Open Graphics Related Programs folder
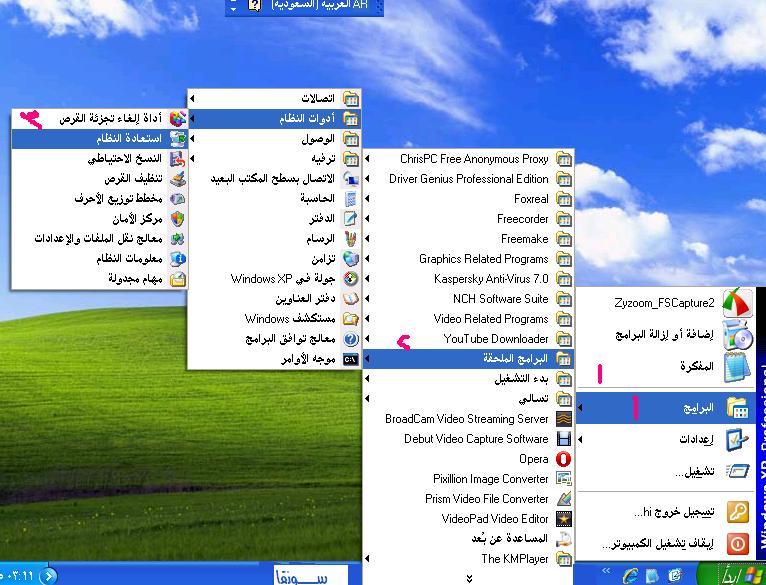The height and width of the screenshot is (585, 766). pyautogui.click(x=468, y=259)
